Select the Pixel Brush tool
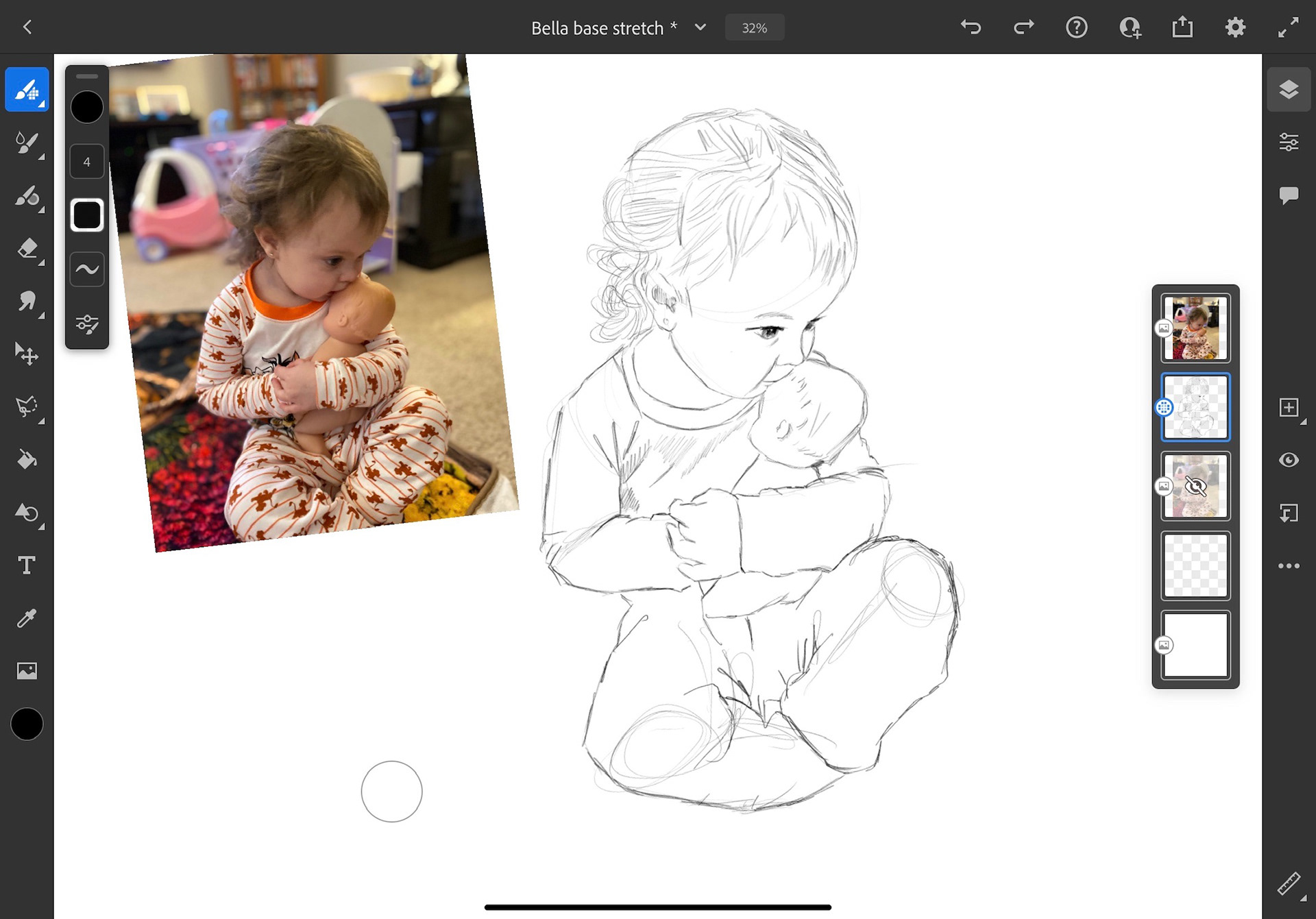Viewport: 1316px width, 919px height. tap(27, 90)
